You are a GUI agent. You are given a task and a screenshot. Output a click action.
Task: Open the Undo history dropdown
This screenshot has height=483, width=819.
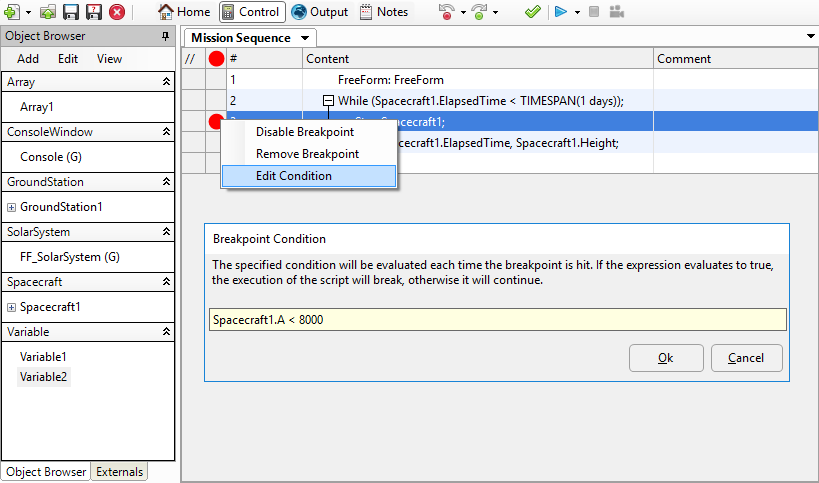pyautogui.click(x=463, y=12)
